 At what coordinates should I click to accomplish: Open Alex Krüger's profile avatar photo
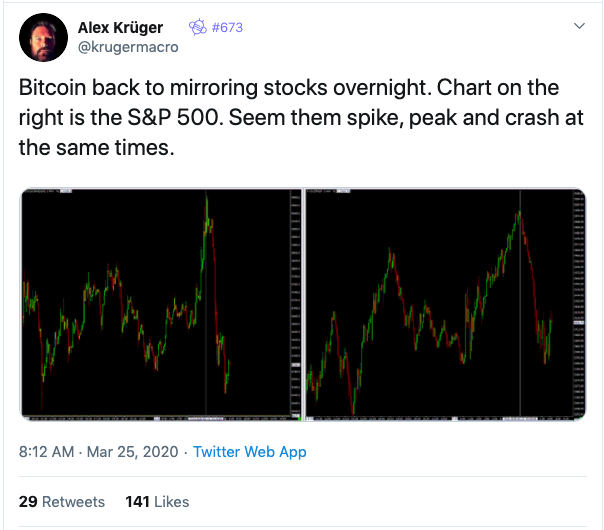pyautogui.click(x=43, y=37)
